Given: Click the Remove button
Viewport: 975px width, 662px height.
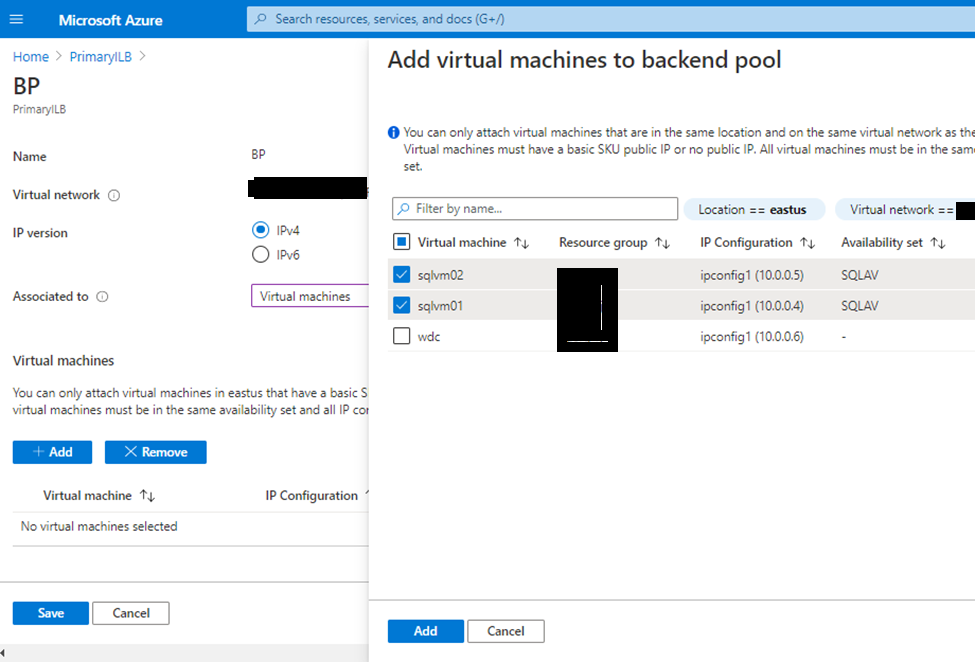Looking at the screenshot, I should pos(155,452).
